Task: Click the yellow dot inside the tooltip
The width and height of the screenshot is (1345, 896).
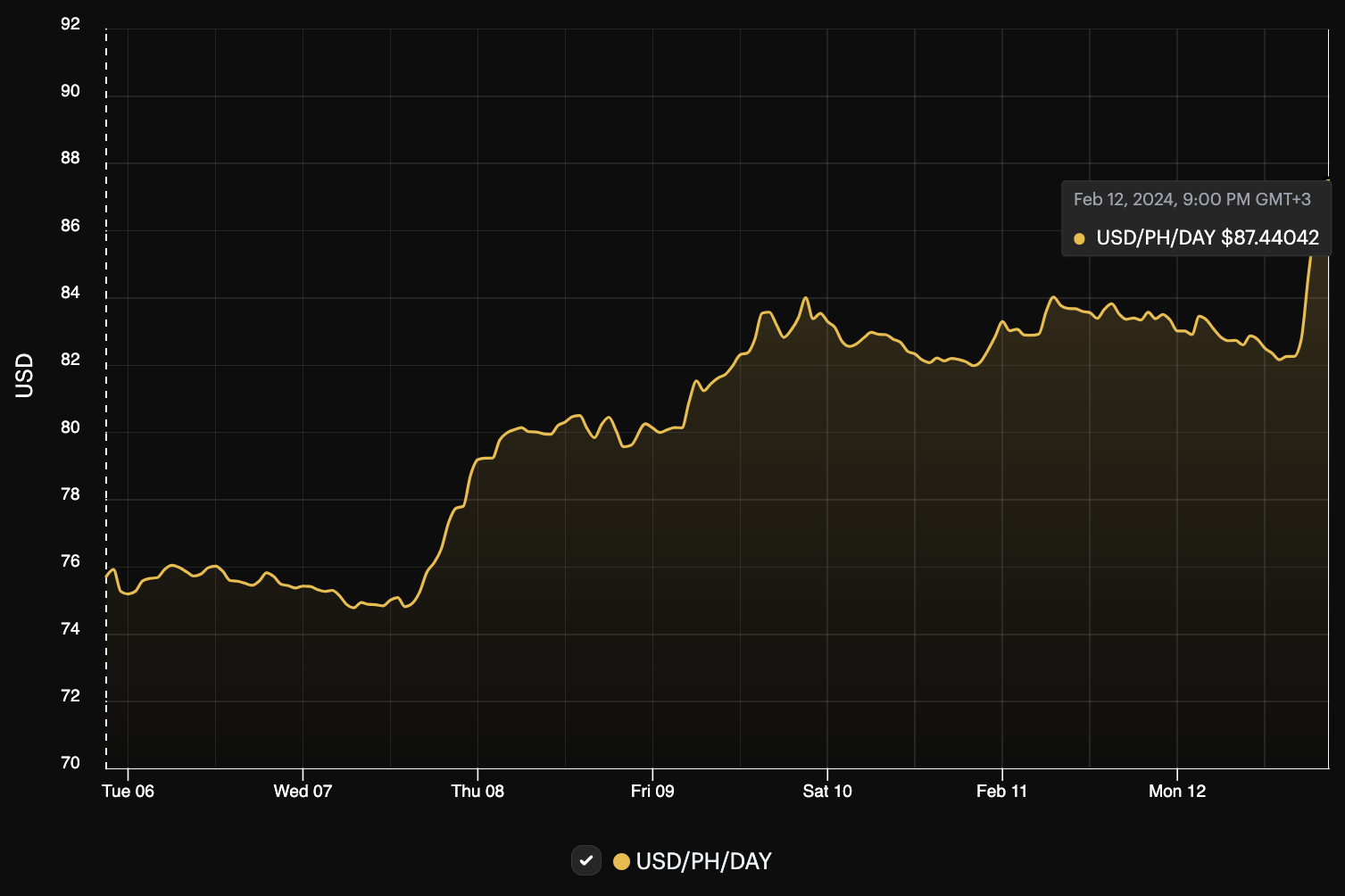Action: [1079, 238]
